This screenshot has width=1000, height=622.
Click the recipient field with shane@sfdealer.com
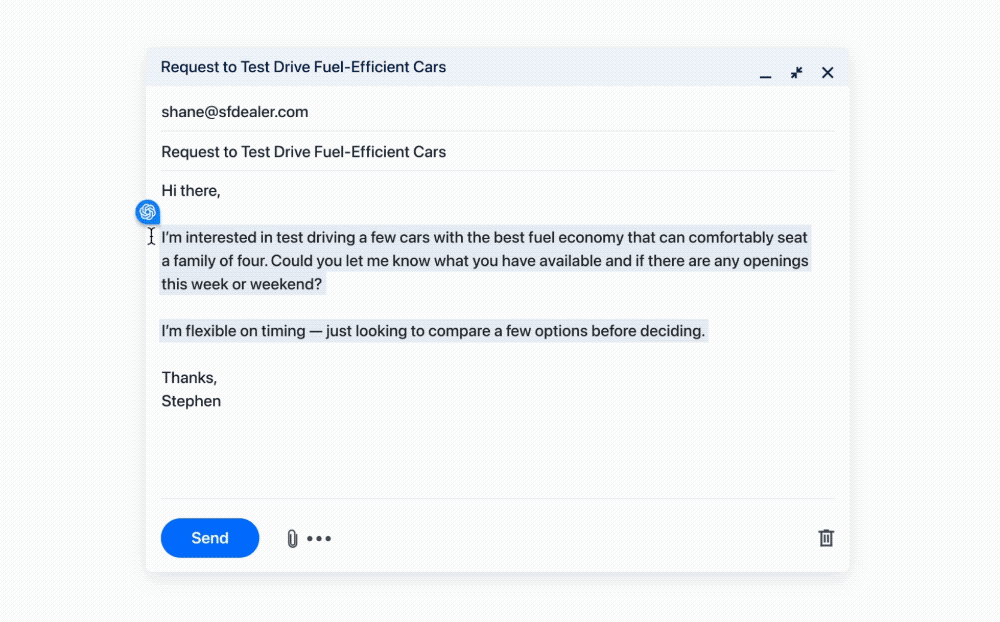pyautogui.click(x=235, y=112)
